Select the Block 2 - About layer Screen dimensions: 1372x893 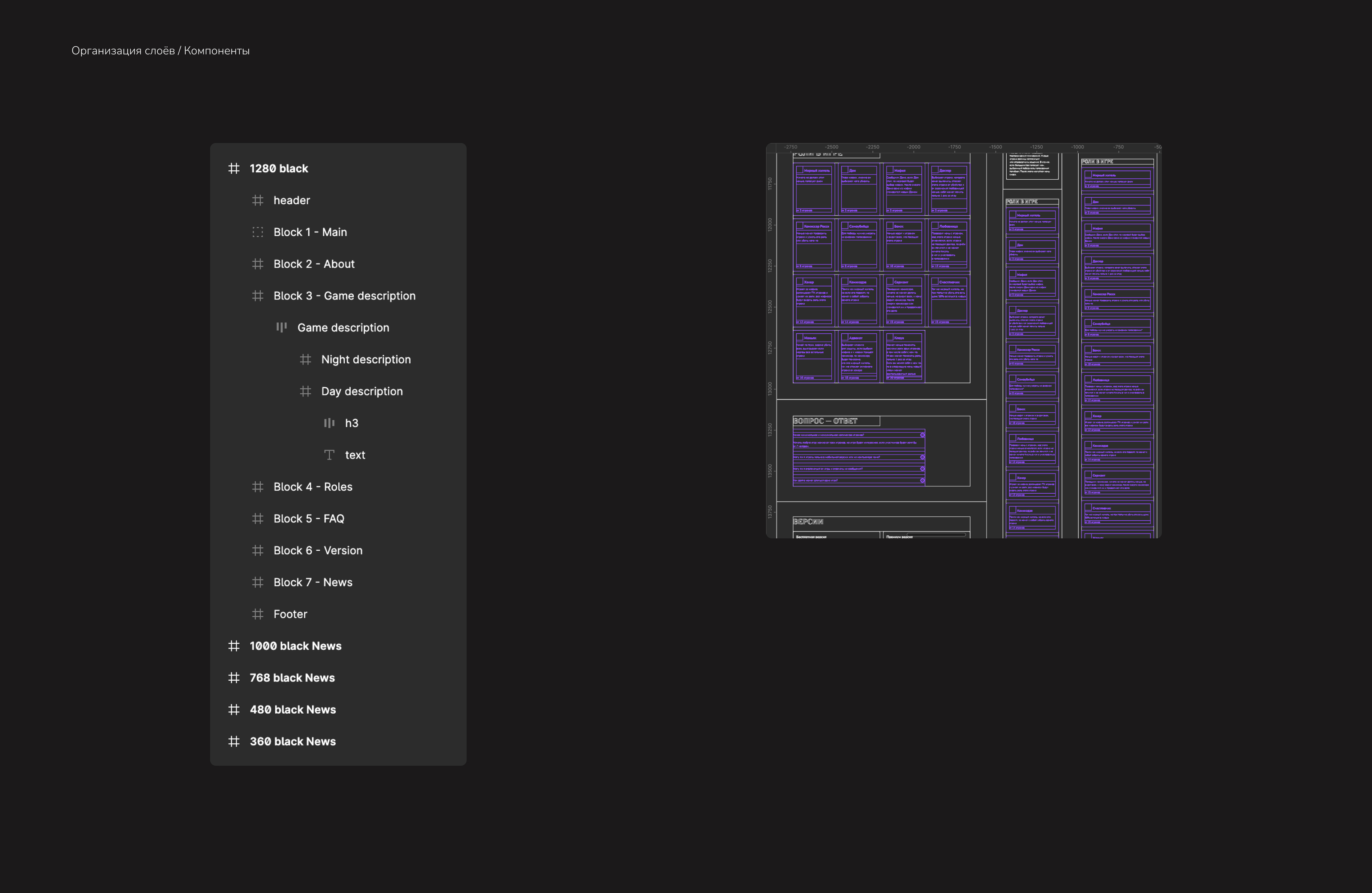point(313,264)
